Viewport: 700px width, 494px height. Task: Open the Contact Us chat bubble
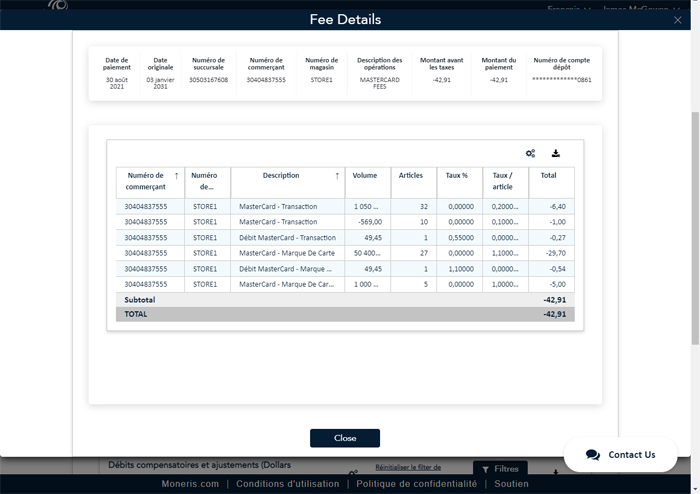tap(621, 454)
